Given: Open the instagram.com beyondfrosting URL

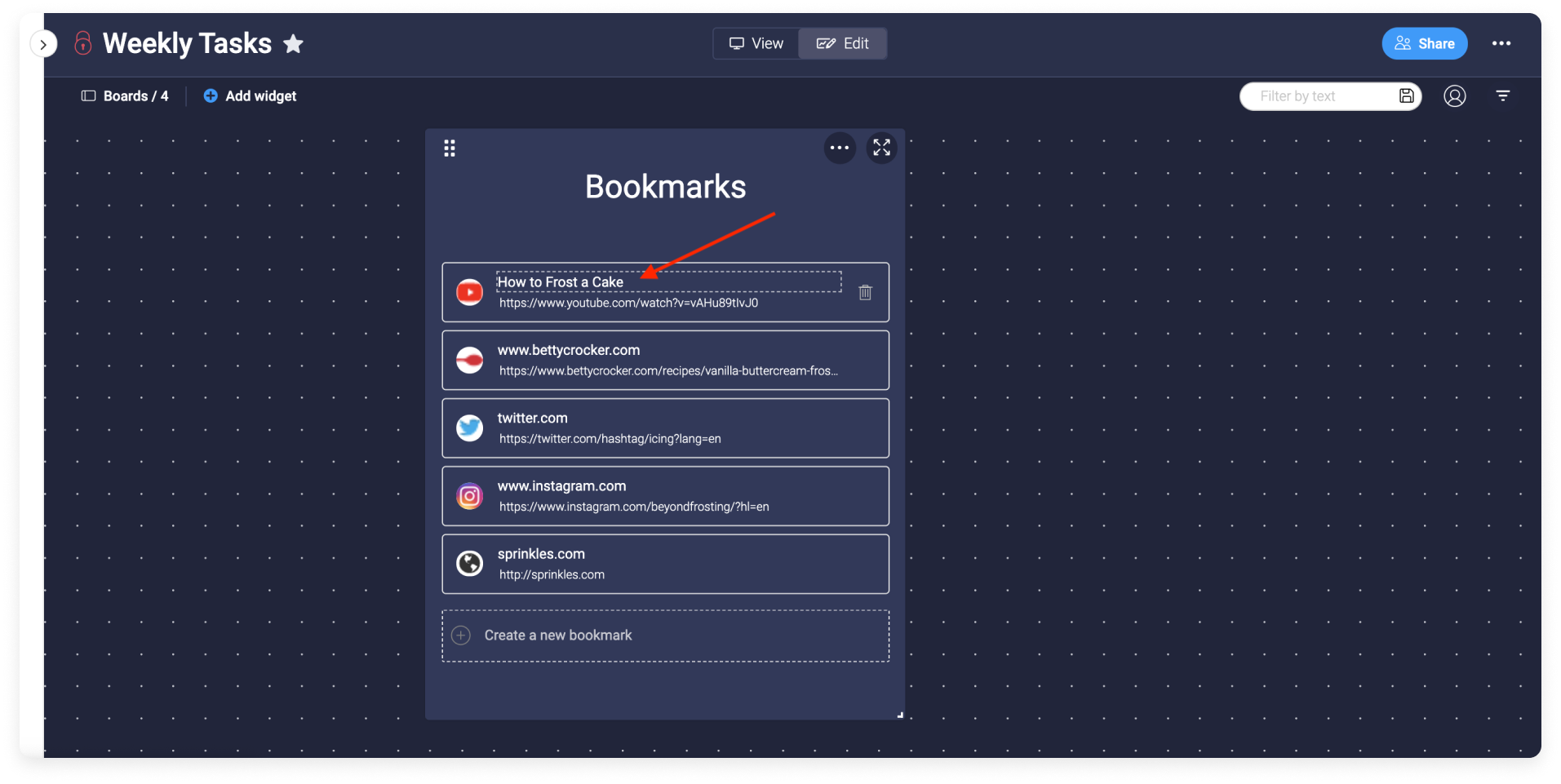Looking at the screenshot, I should (634, 507).
